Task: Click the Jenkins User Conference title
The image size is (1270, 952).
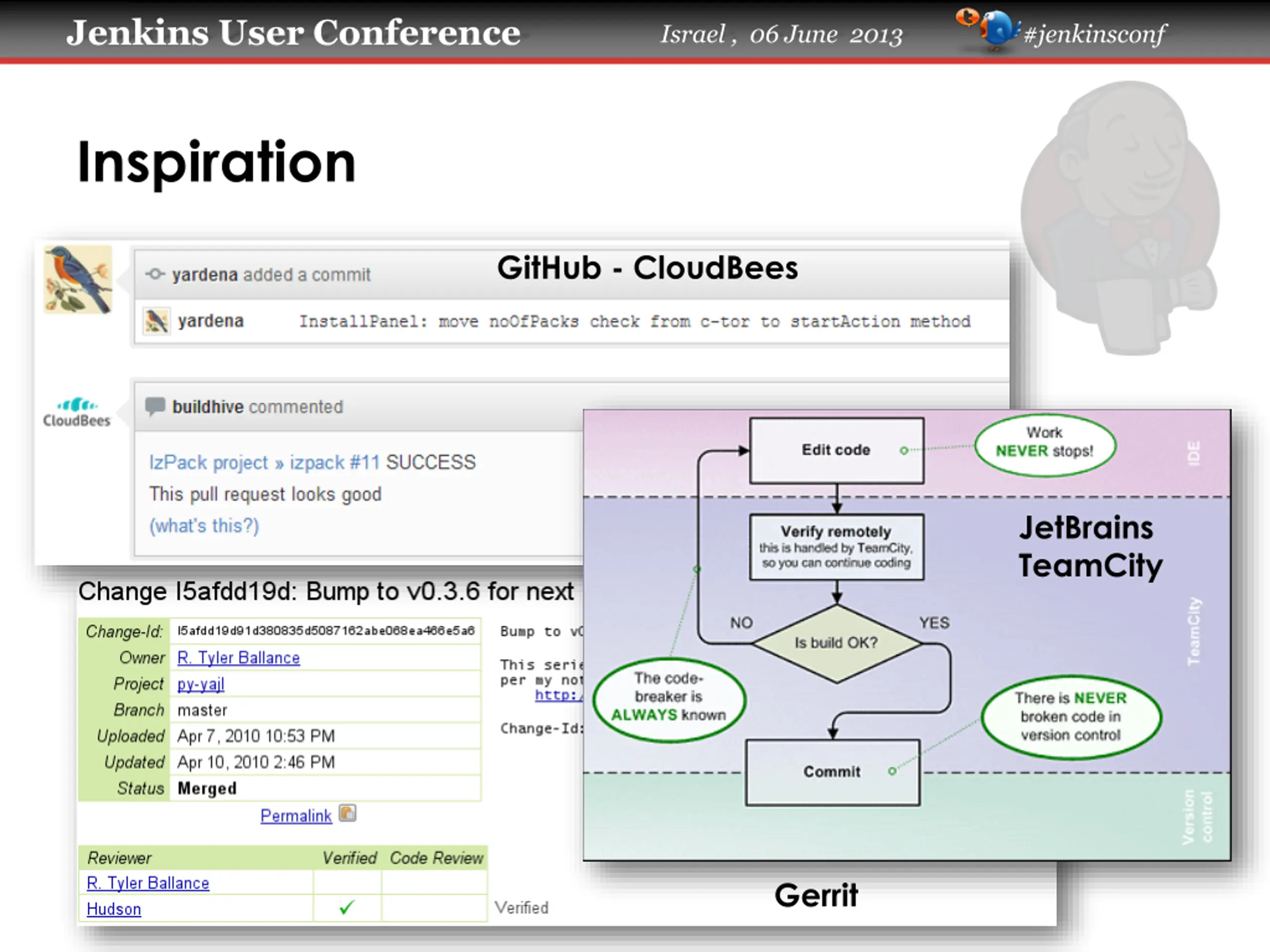Action: click(293, 32)
